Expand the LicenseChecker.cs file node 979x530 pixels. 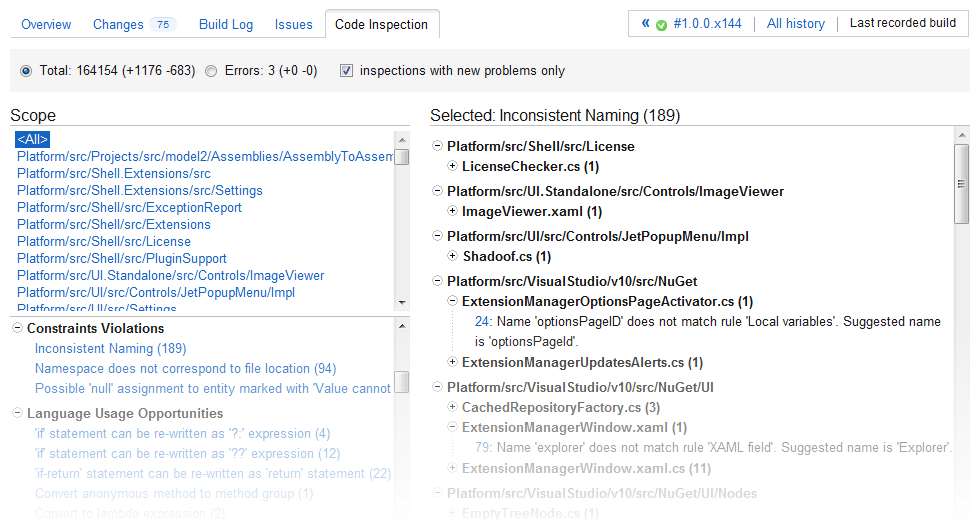click(x=453, y=166)
